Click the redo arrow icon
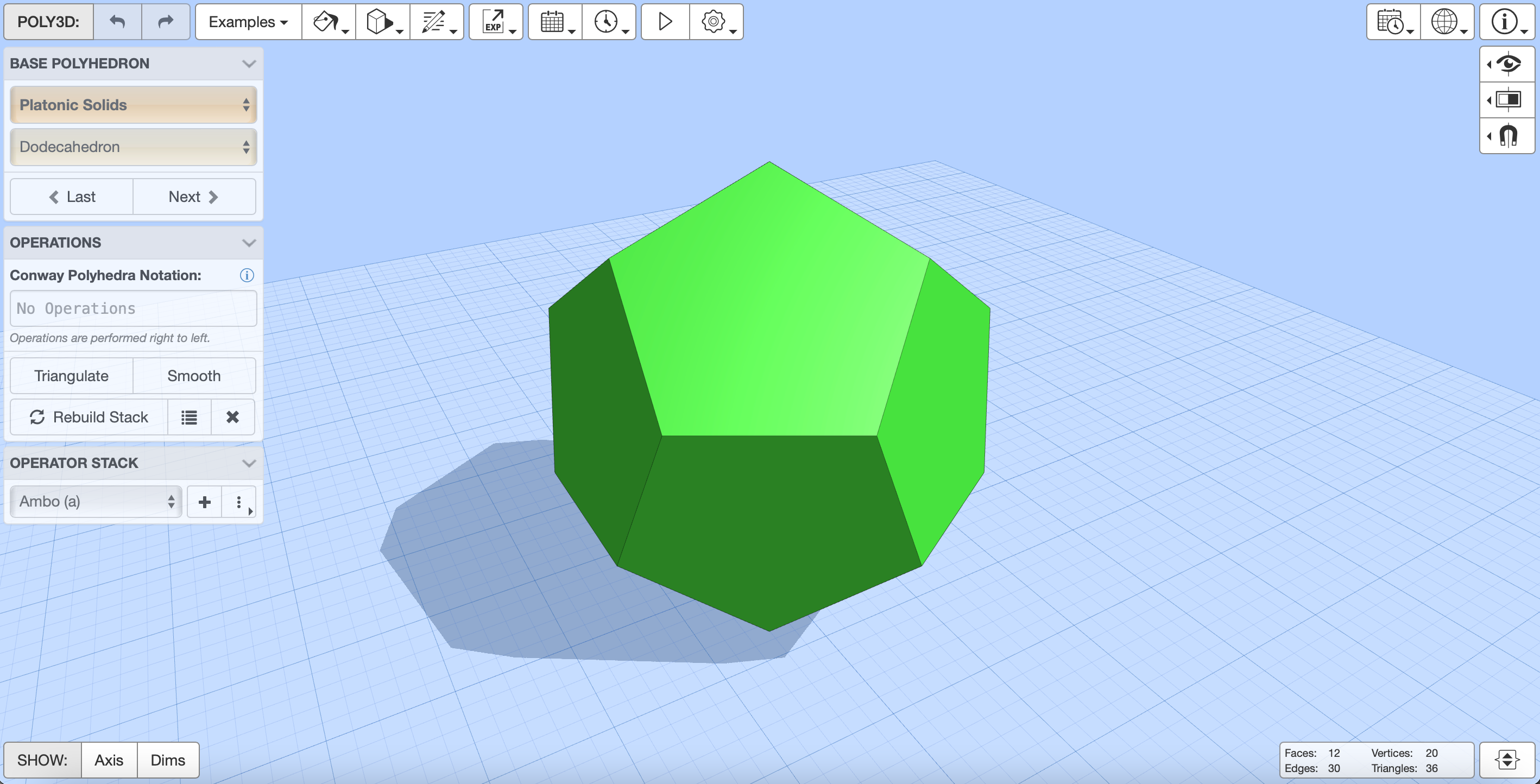Viewport: 1540px width, 784px height. 166,22
